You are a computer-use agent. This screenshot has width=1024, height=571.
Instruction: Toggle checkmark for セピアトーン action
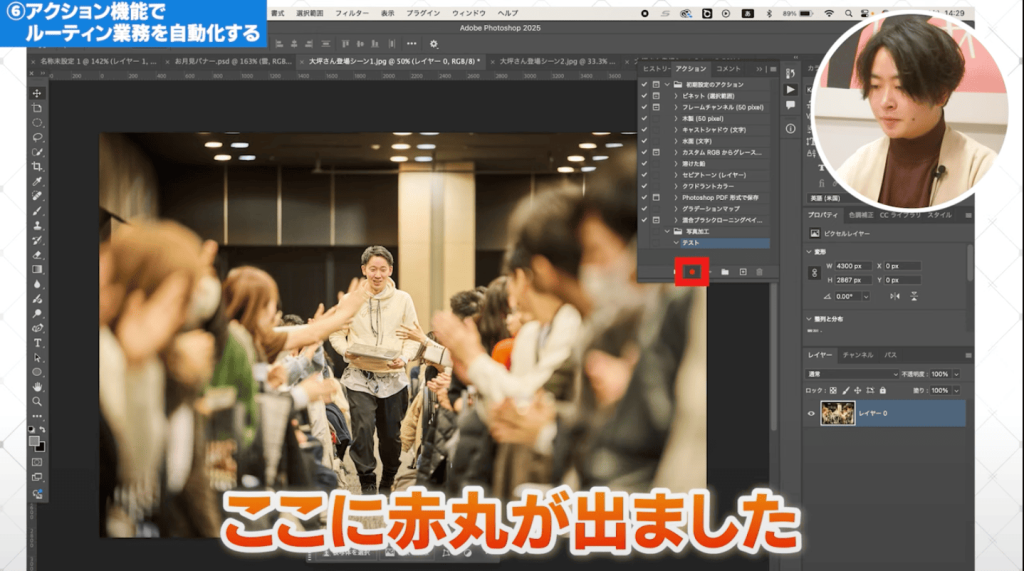(x=645, y=174)
